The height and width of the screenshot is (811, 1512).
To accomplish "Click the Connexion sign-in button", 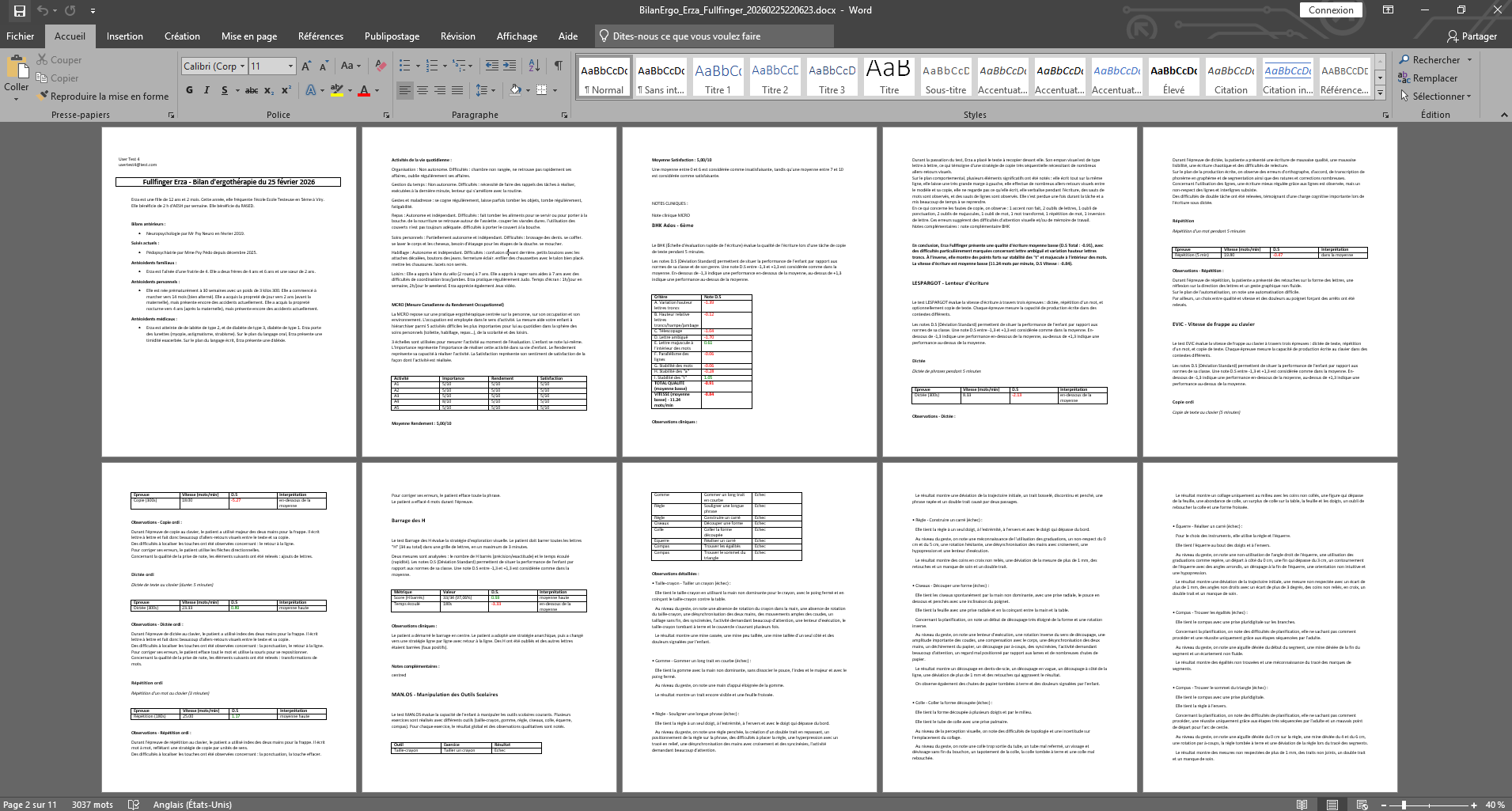I will (x=1331, y=10).
